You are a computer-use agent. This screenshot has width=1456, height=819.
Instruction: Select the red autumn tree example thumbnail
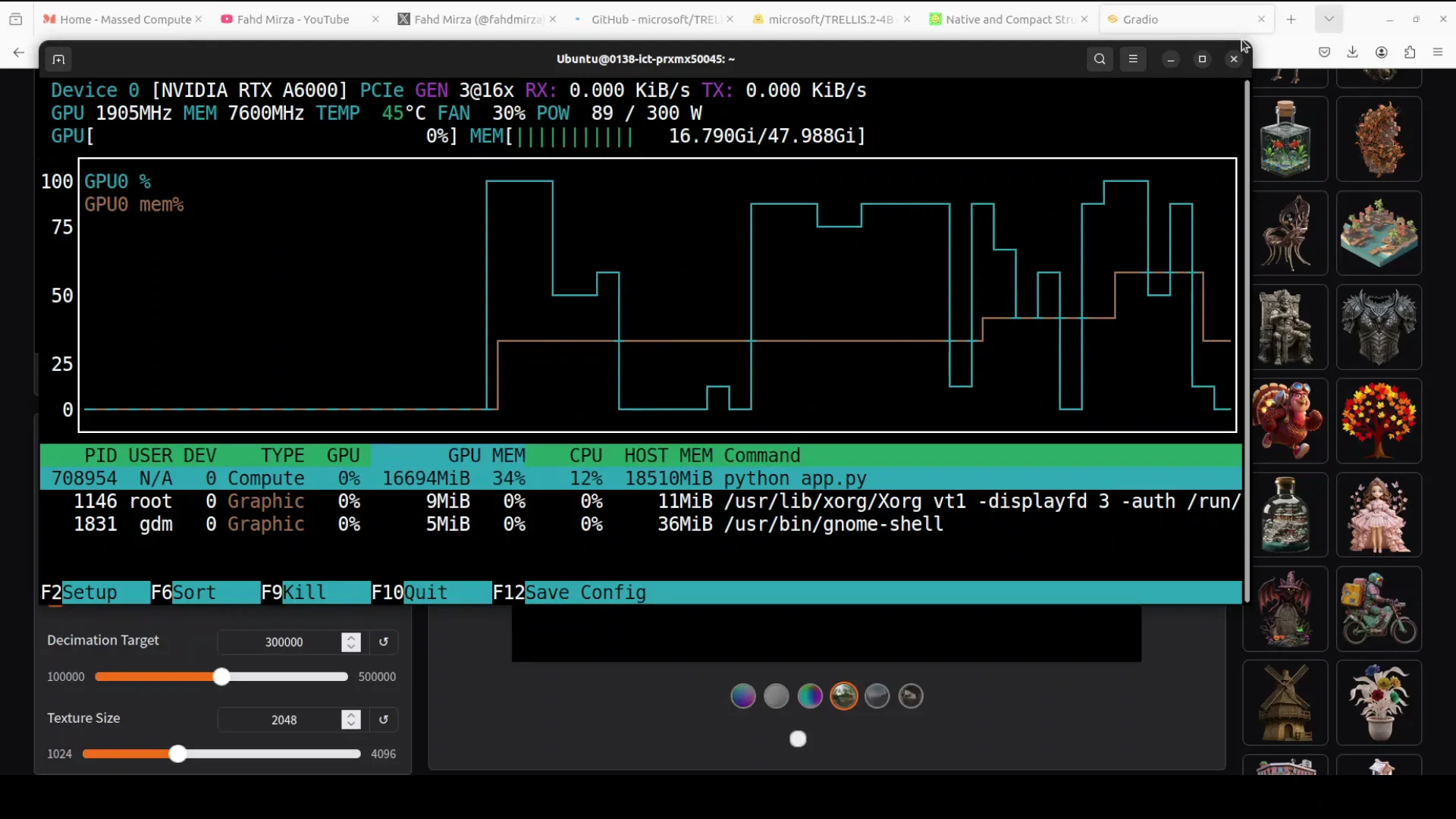click(x=1379, y=421)
